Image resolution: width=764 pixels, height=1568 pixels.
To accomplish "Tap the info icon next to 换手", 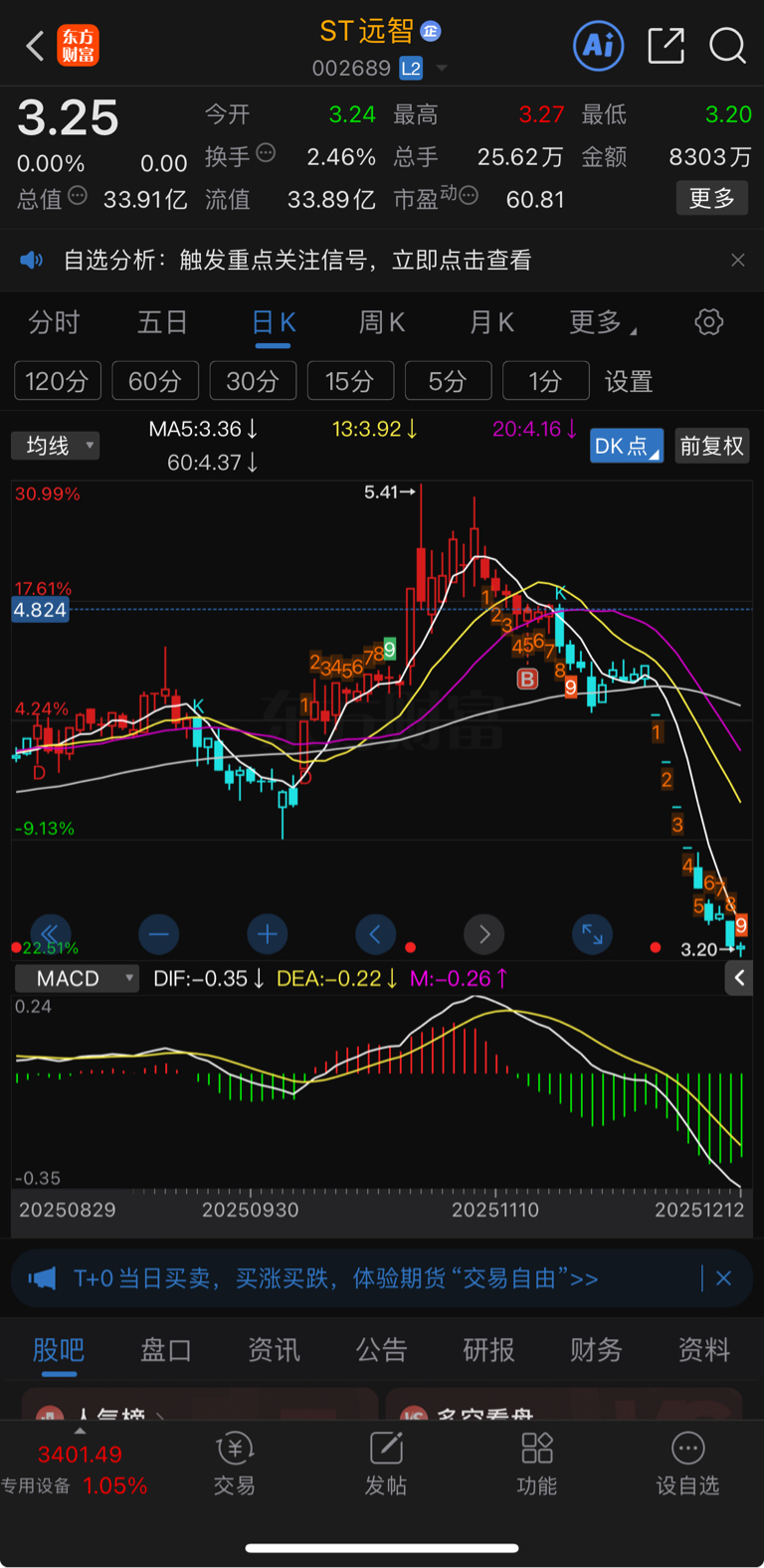I will (x=266, y=153).
